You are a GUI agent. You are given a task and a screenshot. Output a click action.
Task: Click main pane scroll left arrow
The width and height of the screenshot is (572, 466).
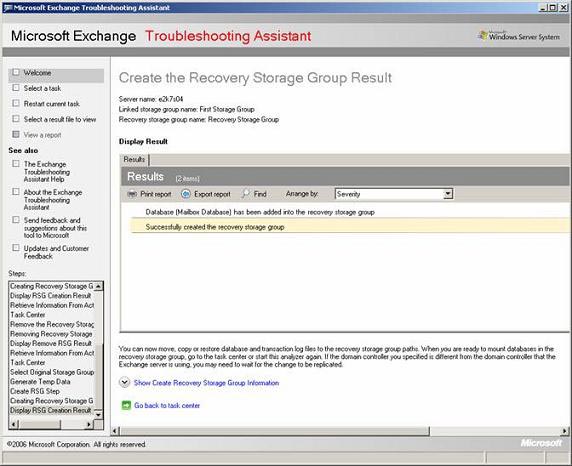115,431
